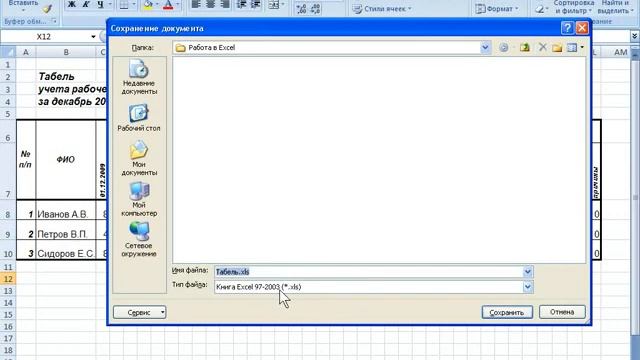The width and height of the screenshot is (640, 360).
Task: Select row 12 header
Action: [x=8, y=279]
